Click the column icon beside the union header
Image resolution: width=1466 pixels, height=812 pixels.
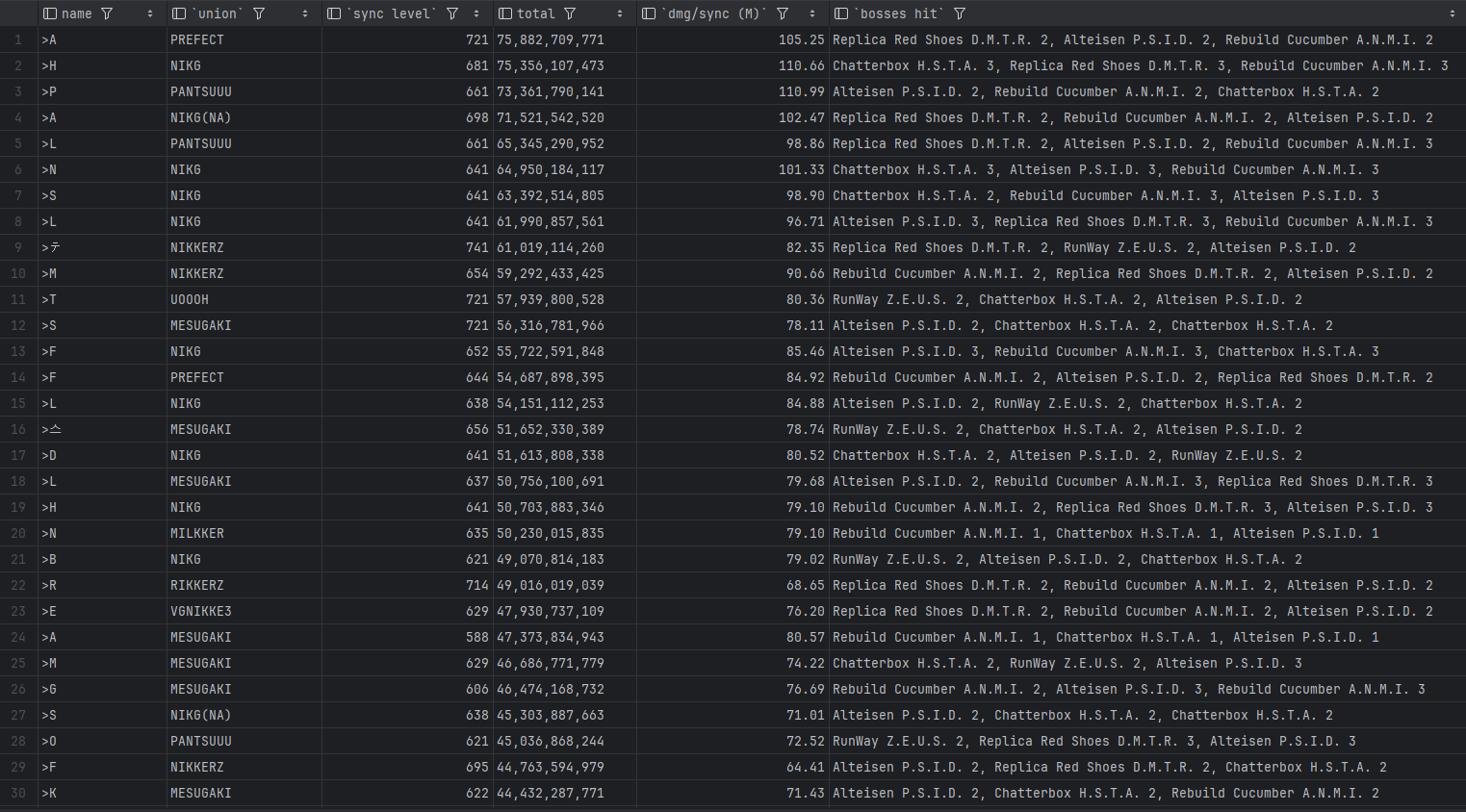click(178, 13)
